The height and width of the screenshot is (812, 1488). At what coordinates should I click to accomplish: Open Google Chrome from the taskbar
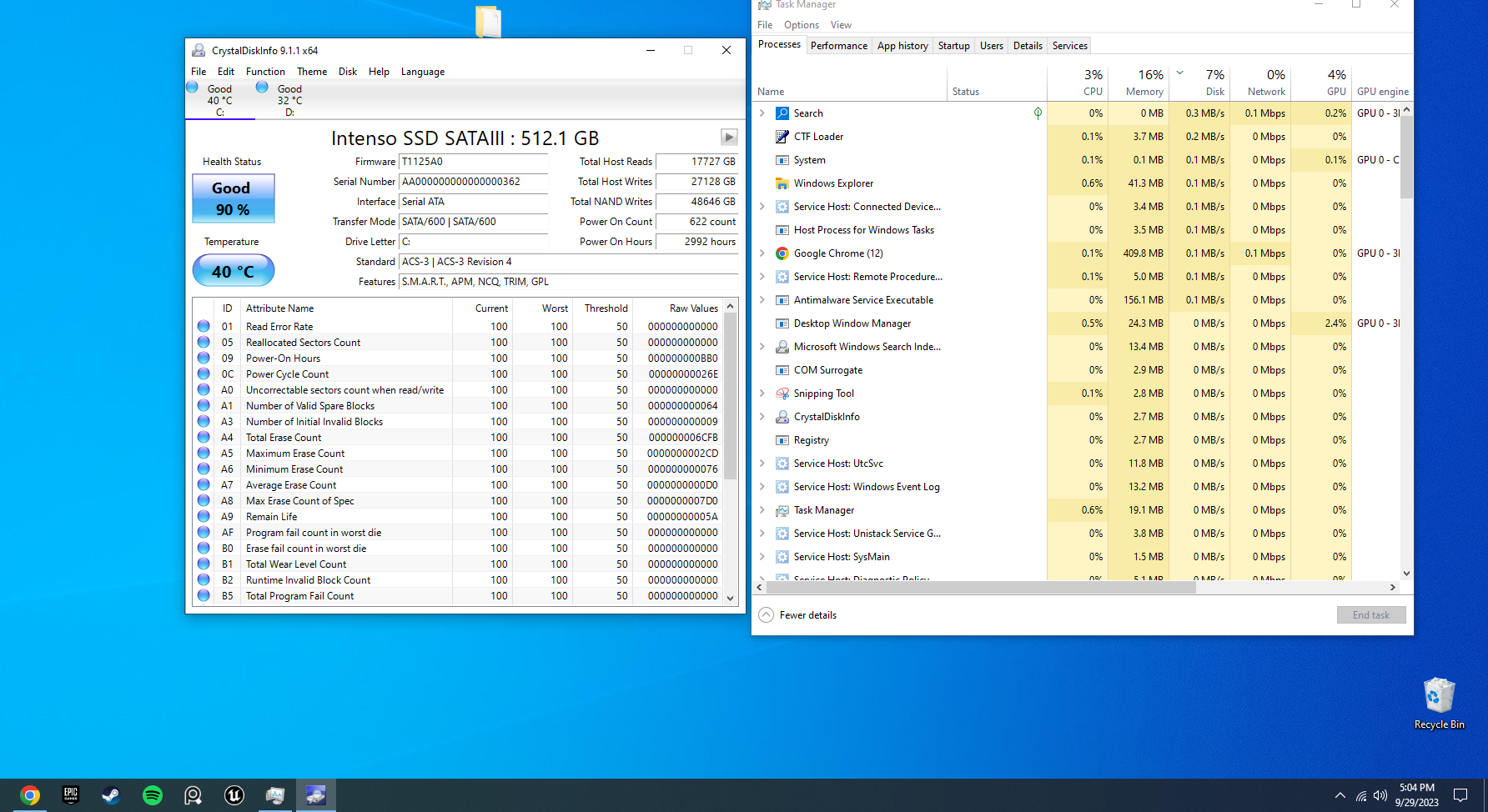pos(30,795)
